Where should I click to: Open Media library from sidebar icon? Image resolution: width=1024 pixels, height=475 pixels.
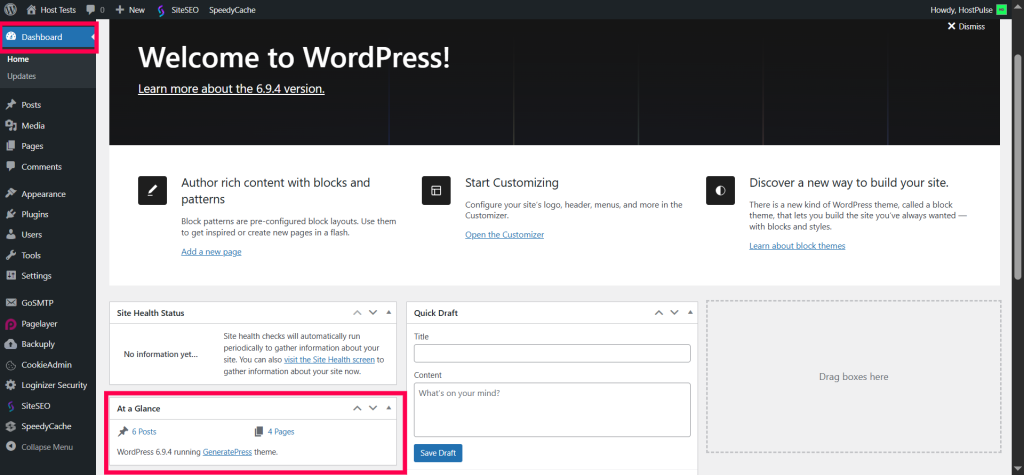point(11,126)
